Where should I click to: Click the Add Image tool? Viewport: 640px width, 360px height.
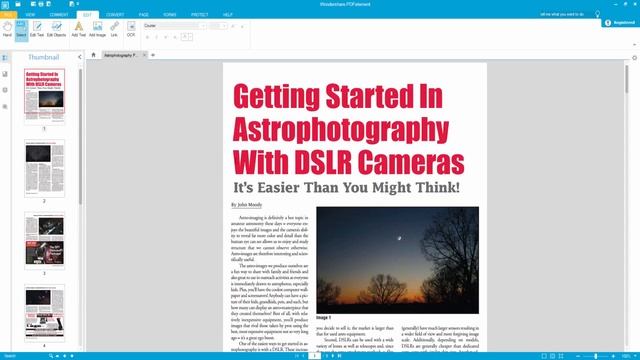97,29
